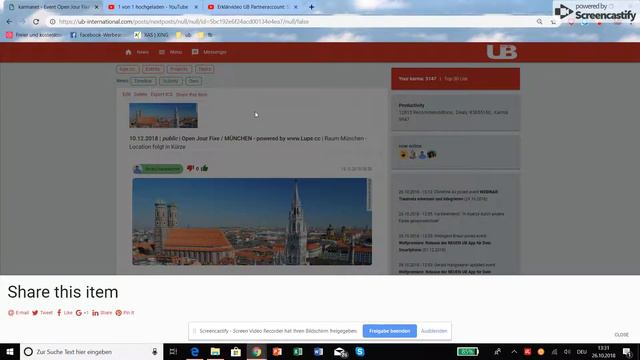
Task: Share via the Pinterest Pin it icon
Action: click(125, 313)
